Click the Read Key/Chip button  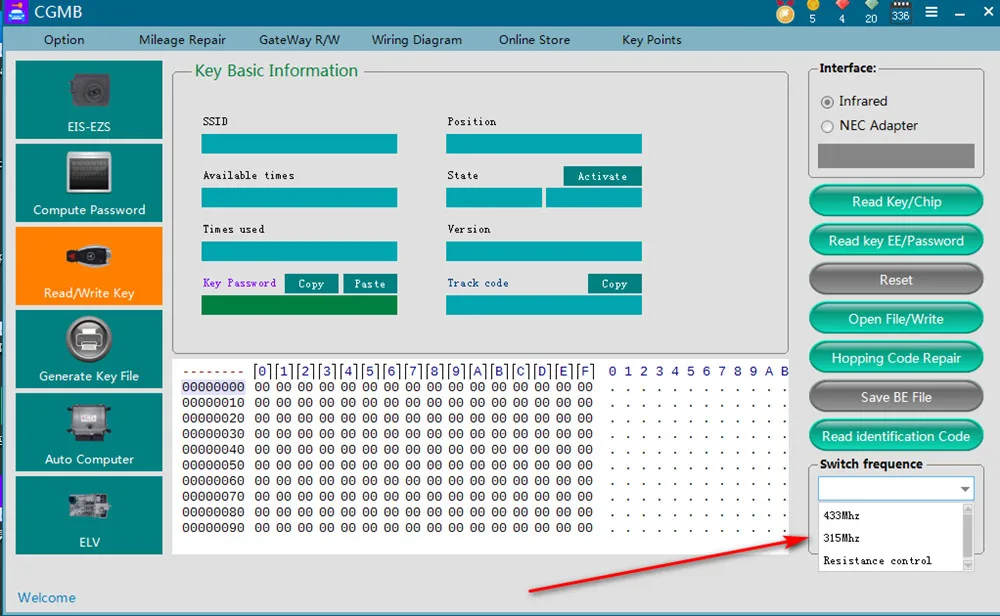[x=896, y=202]
